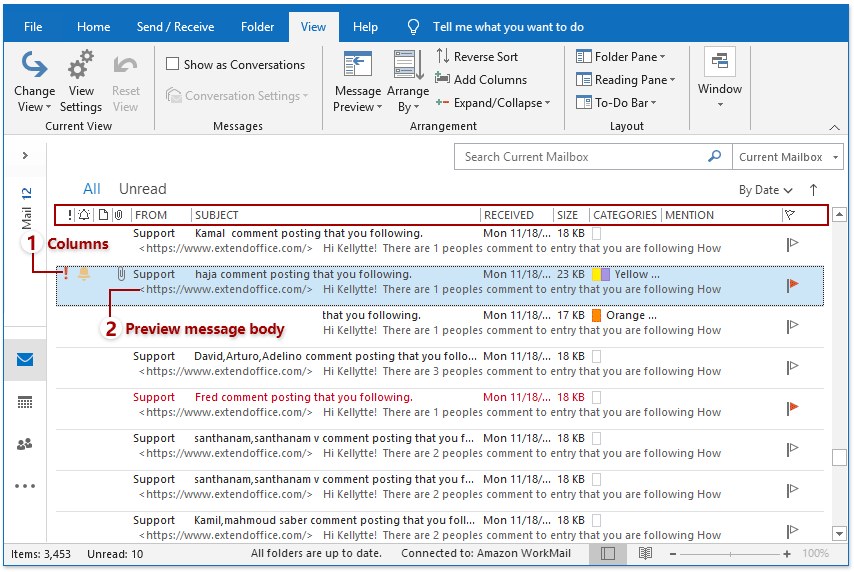Click the search magnifier icon
The image size is (854, 572).
point(714,157)
